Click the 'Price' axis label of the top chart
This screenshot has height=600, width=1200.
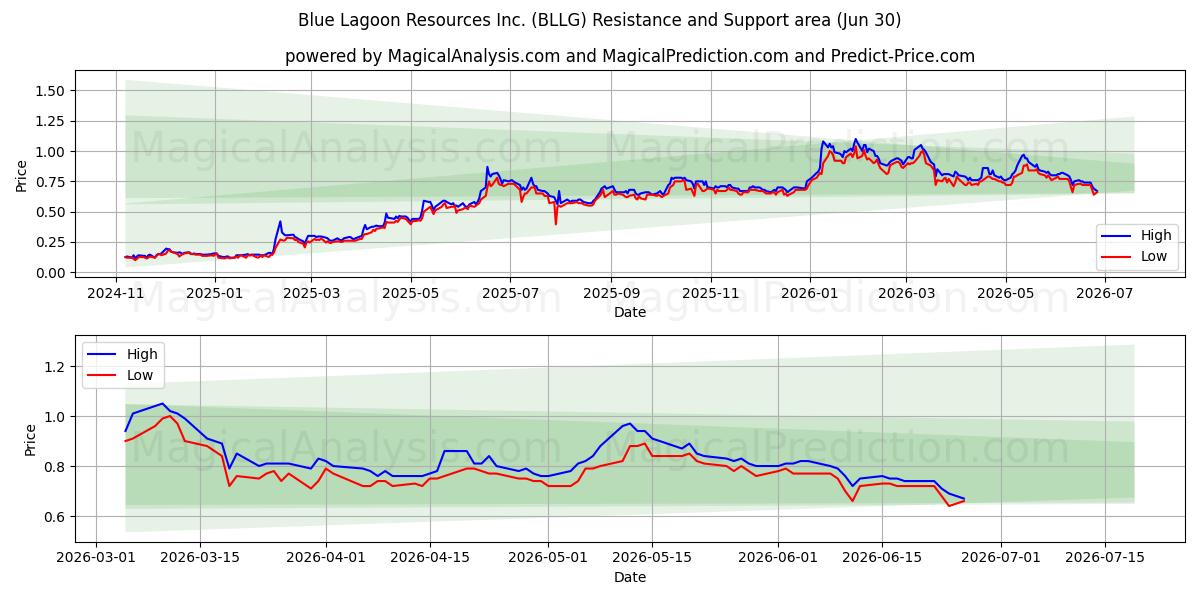22,176
